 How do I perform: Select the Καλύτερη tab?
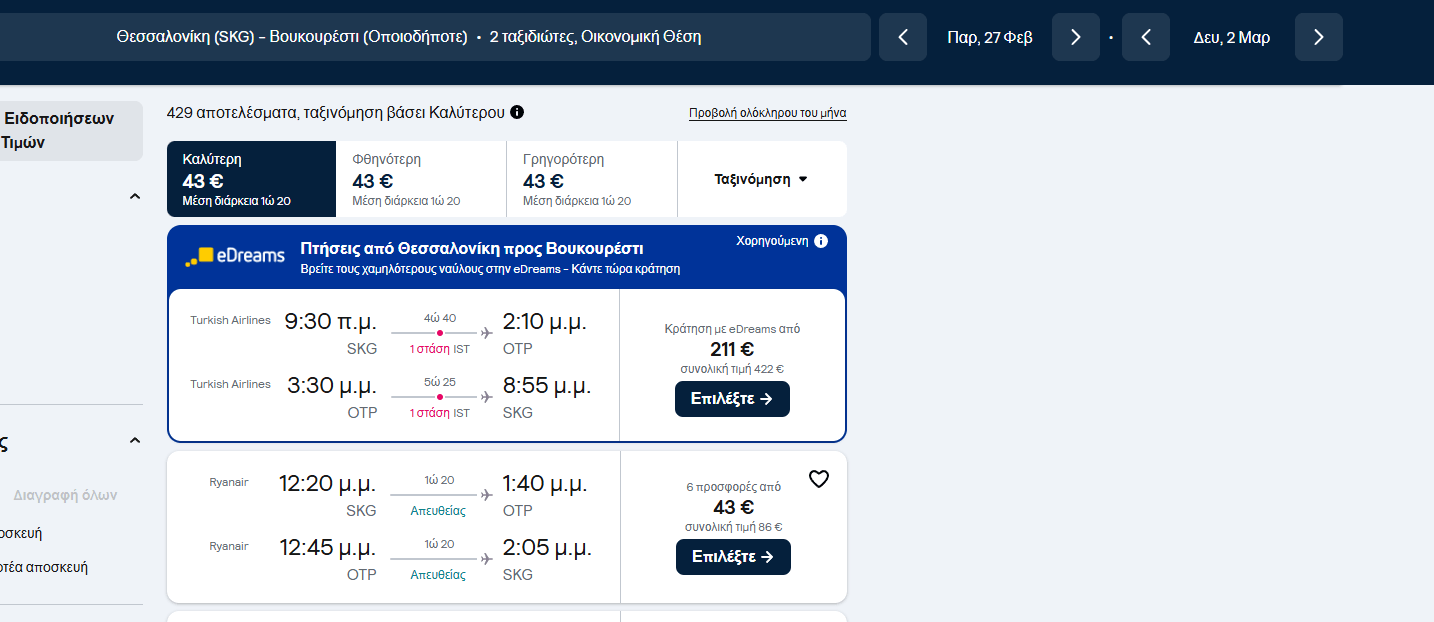point(251,179)
